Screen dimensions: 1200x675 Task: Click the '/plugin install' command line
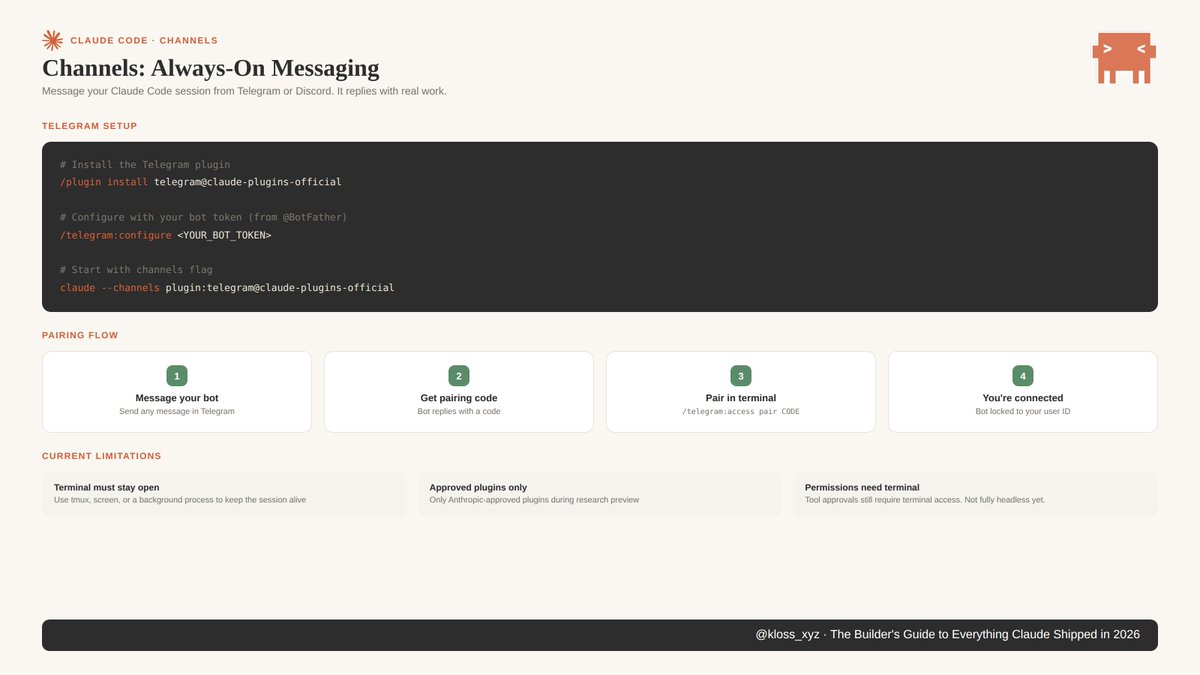point(201,182)
